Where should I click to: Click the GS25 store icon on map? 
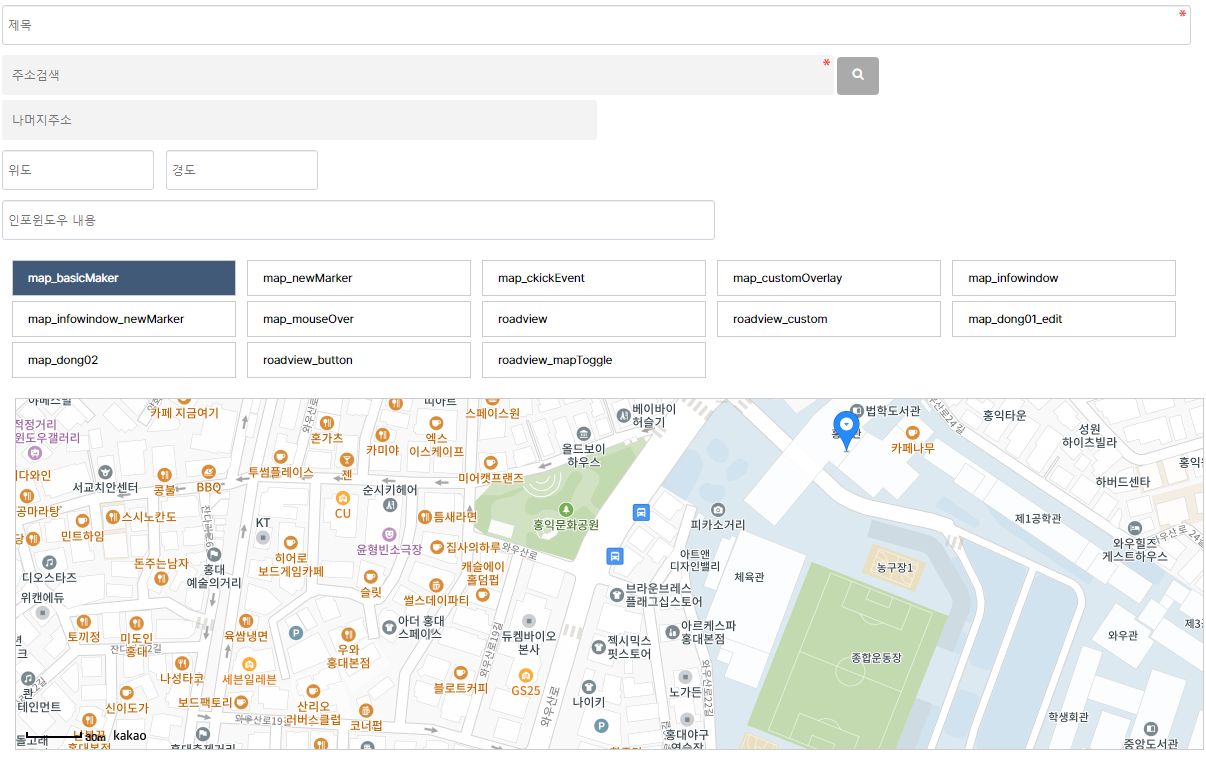coord(525,675)
